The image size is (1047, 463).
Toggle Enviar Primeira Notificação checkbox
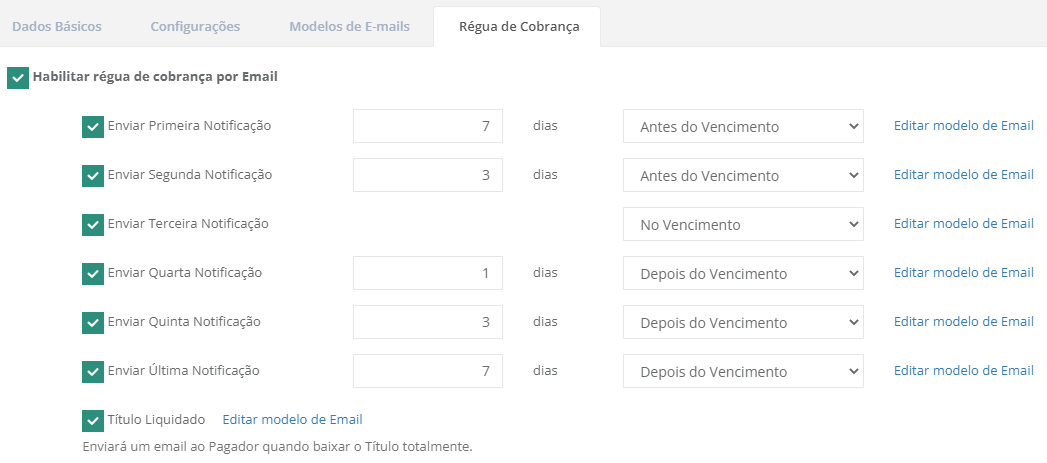[93, 127]
